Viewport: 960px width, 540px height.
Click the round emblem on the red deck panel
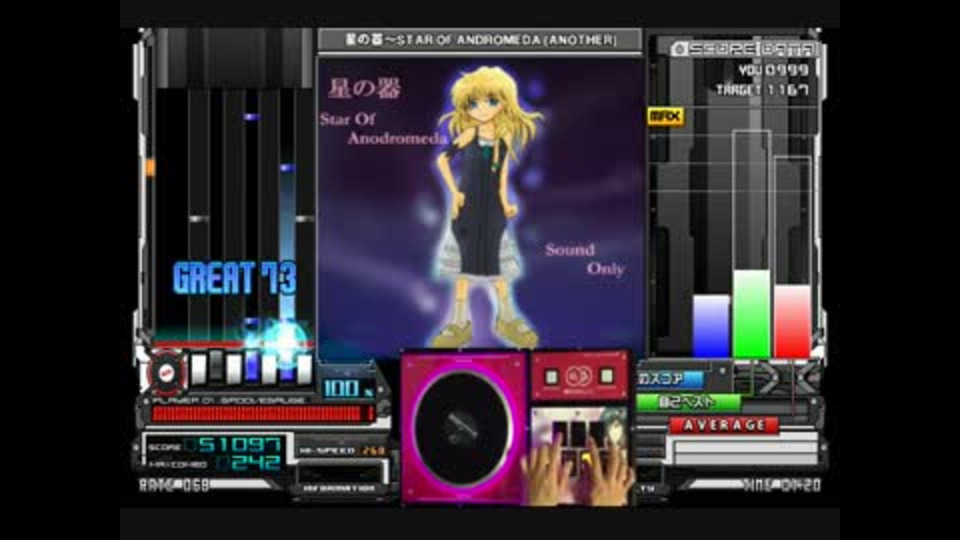tap(579, 377)
